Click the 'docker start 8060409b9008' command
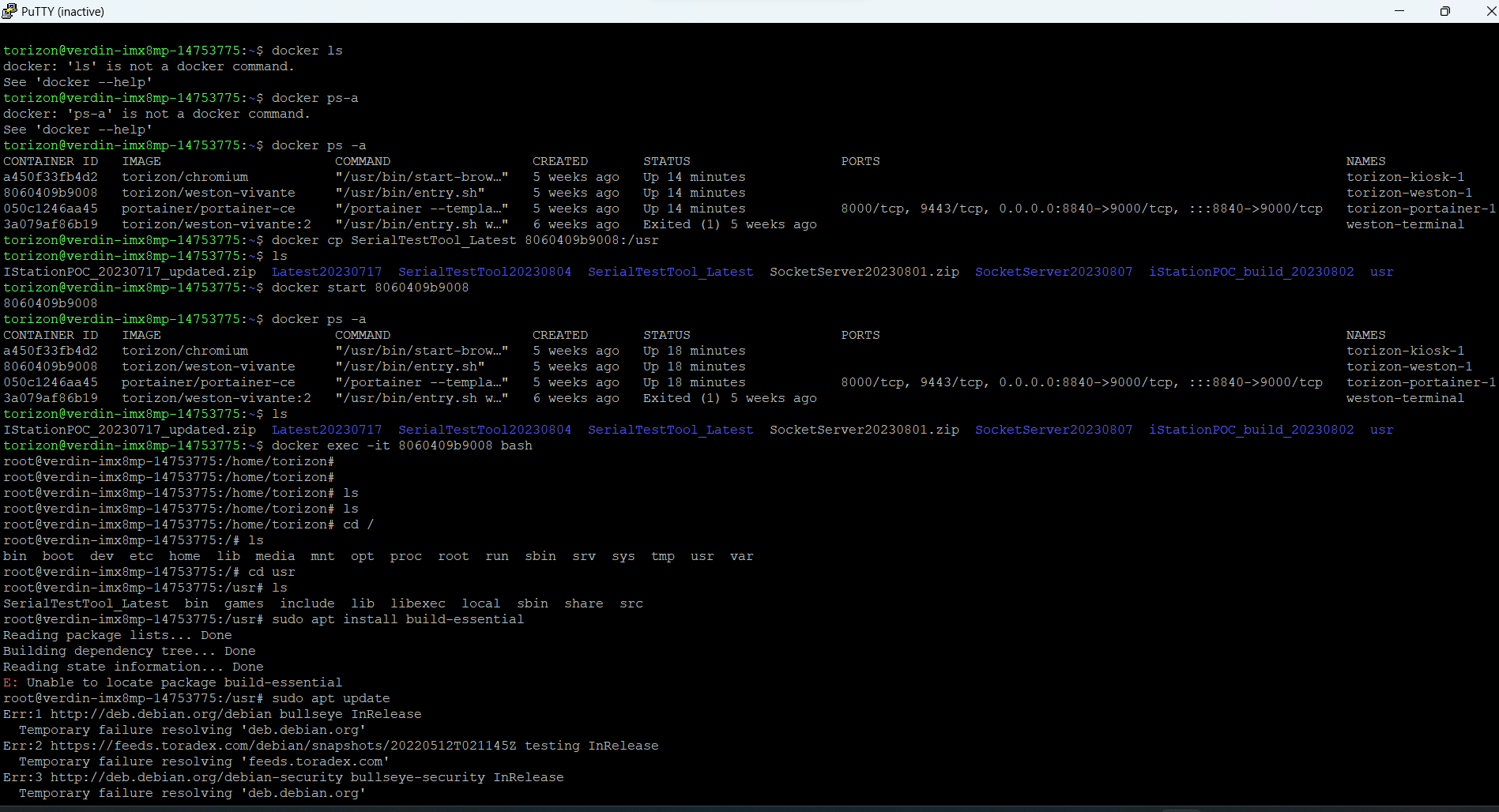This screenshot has height=812, width=1499. click(x=371, y=288)
